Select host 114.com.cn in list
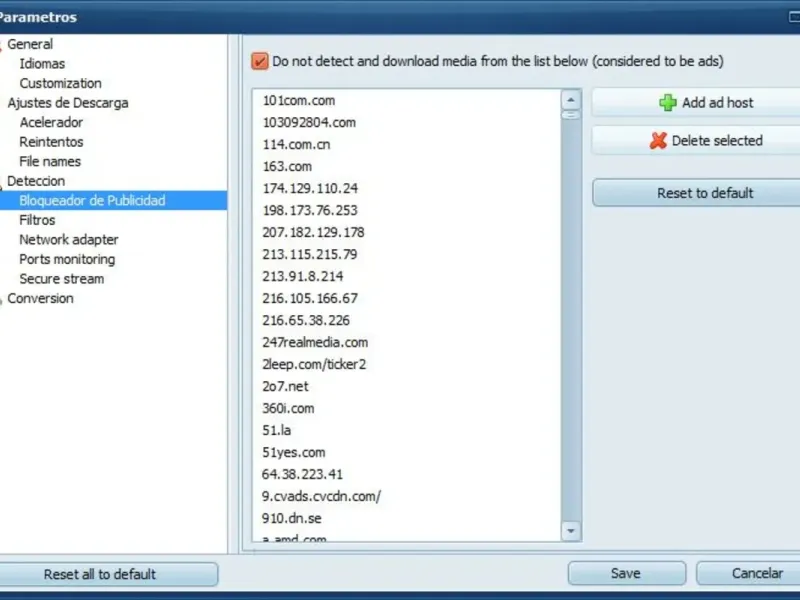Image resolution: width=800 pixels, height=600 pixels. pos(296,144)
